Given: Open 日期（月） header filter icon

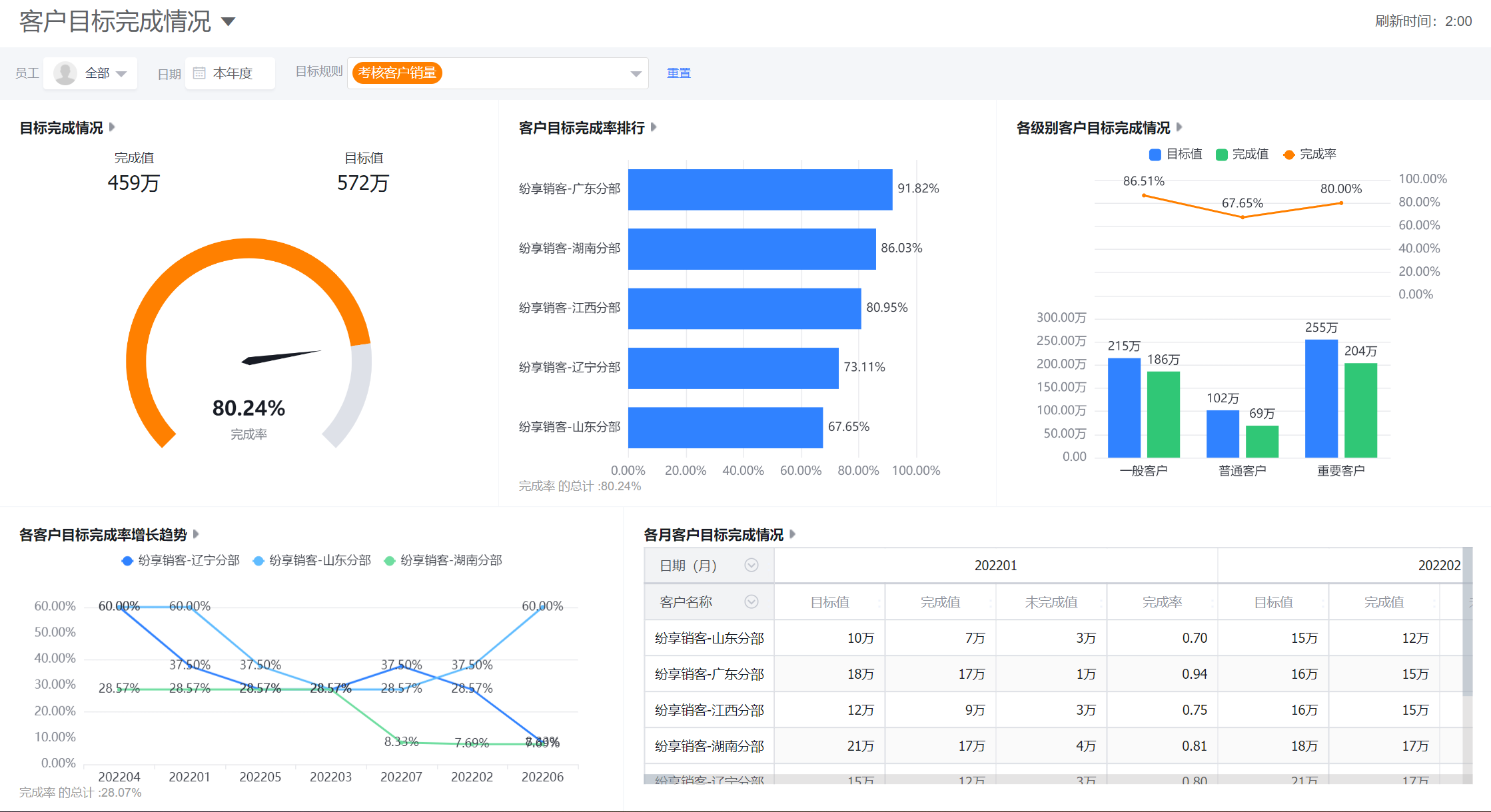Looking at the screenshot, I should (x=751, y=566).
